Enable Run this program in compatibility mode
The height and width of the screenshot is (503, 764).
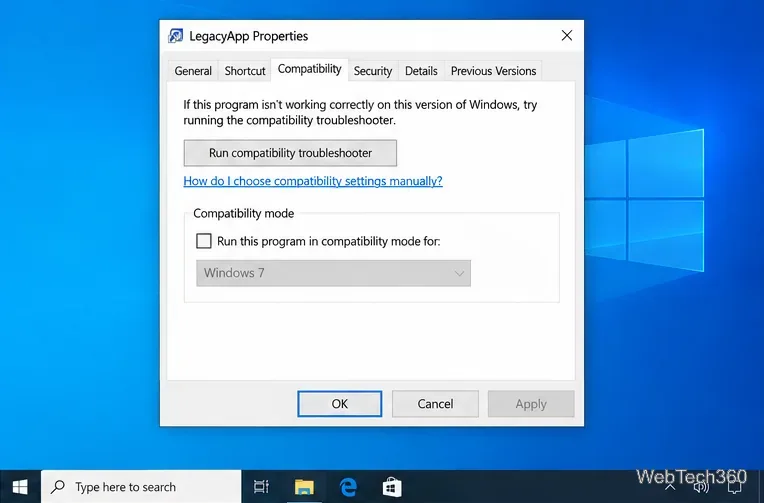click(x=204, y=241)
